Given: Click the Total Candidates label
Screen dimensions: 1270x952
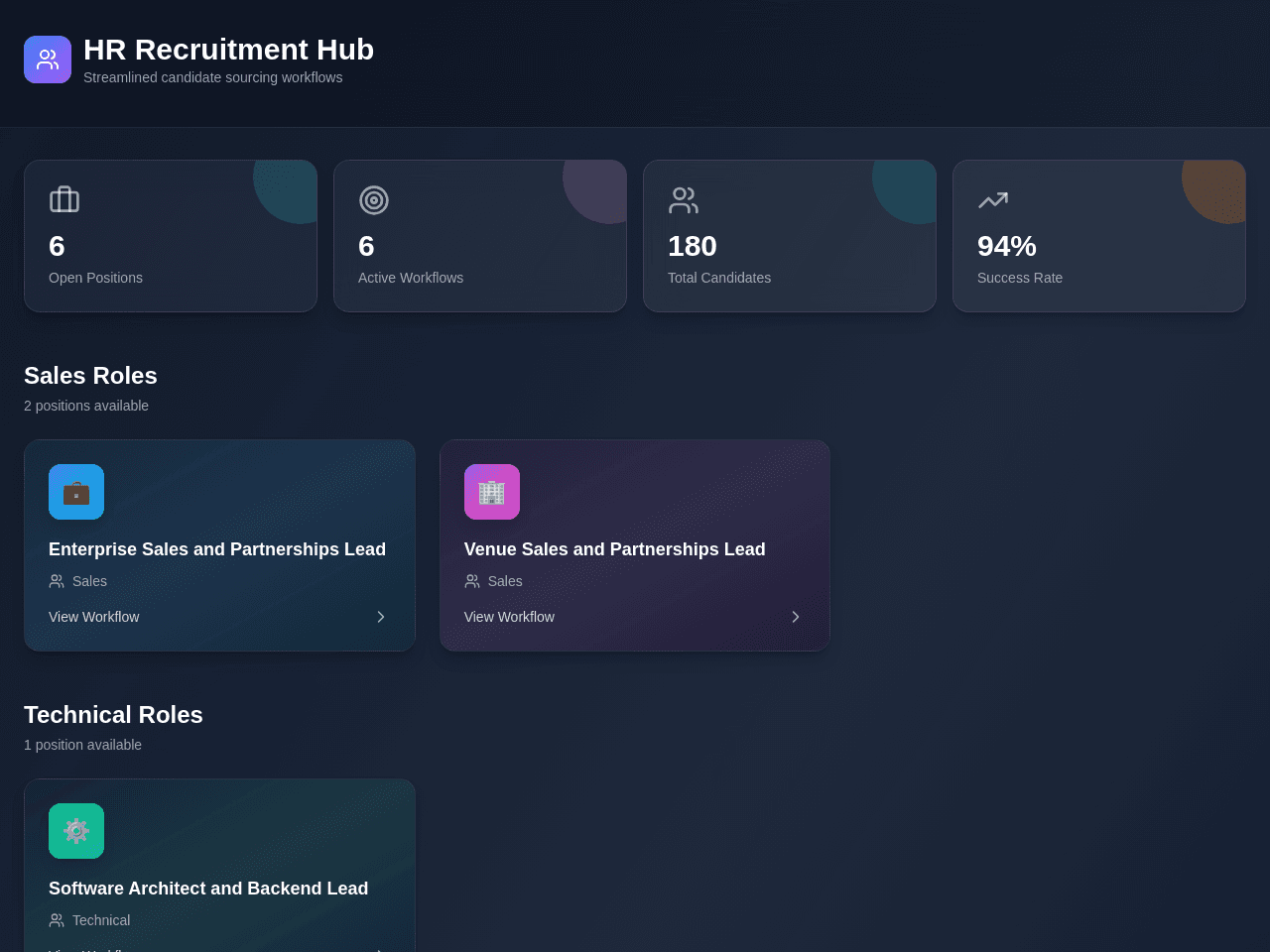Looking at the screenshot, I should 719,278.
